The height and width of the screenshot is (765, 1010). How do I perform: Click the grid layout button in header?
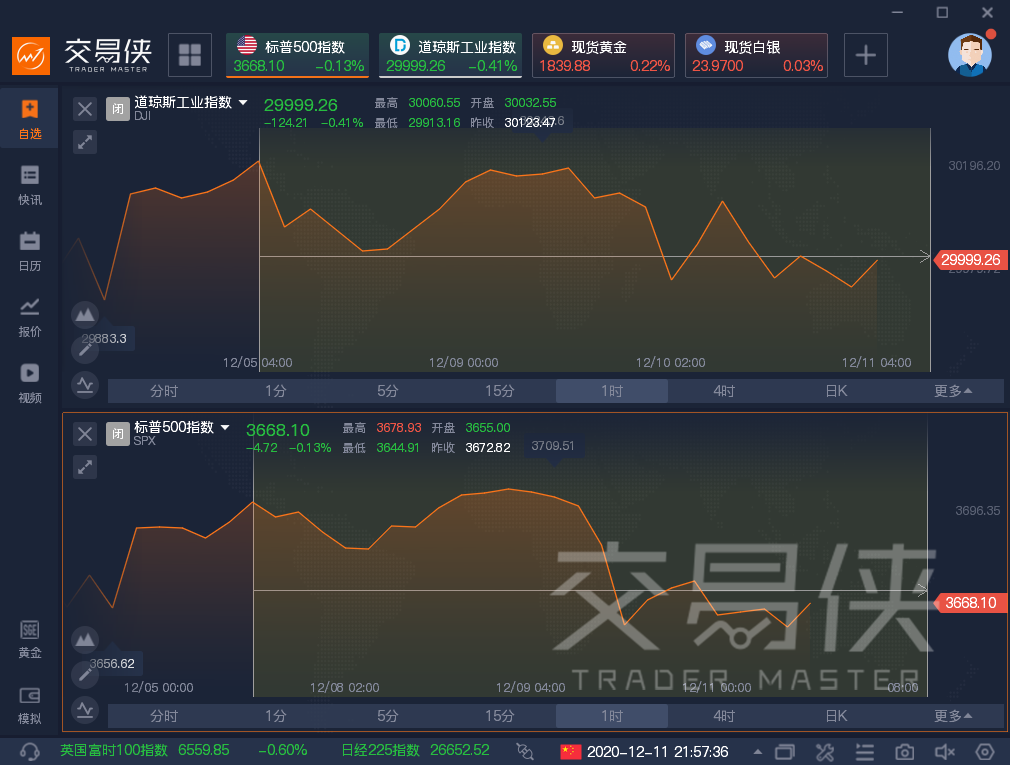pos(190,55)
